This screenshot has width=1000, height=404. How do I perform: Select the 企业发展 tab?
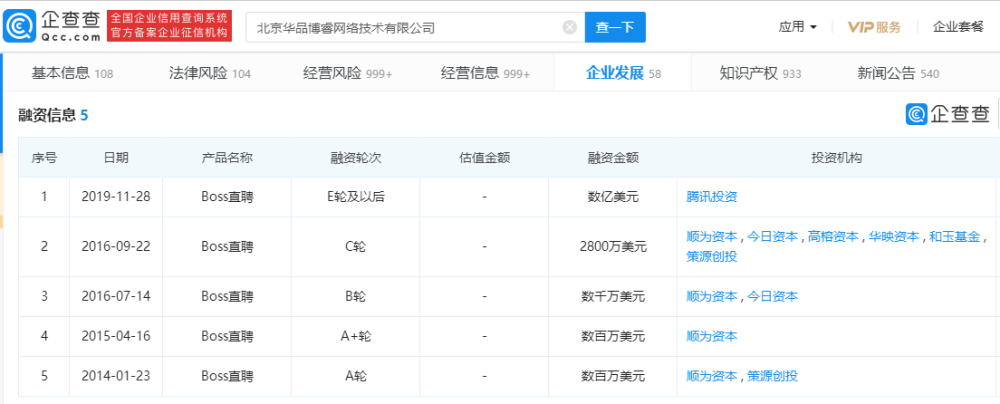tap(623, 73)
